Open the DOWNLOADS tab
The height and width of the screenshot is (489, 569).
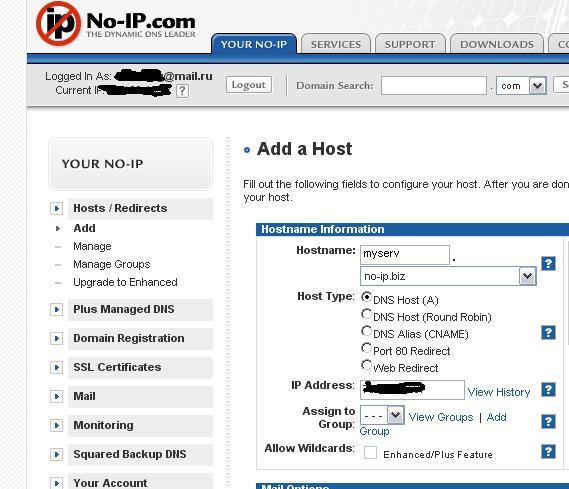497,44
